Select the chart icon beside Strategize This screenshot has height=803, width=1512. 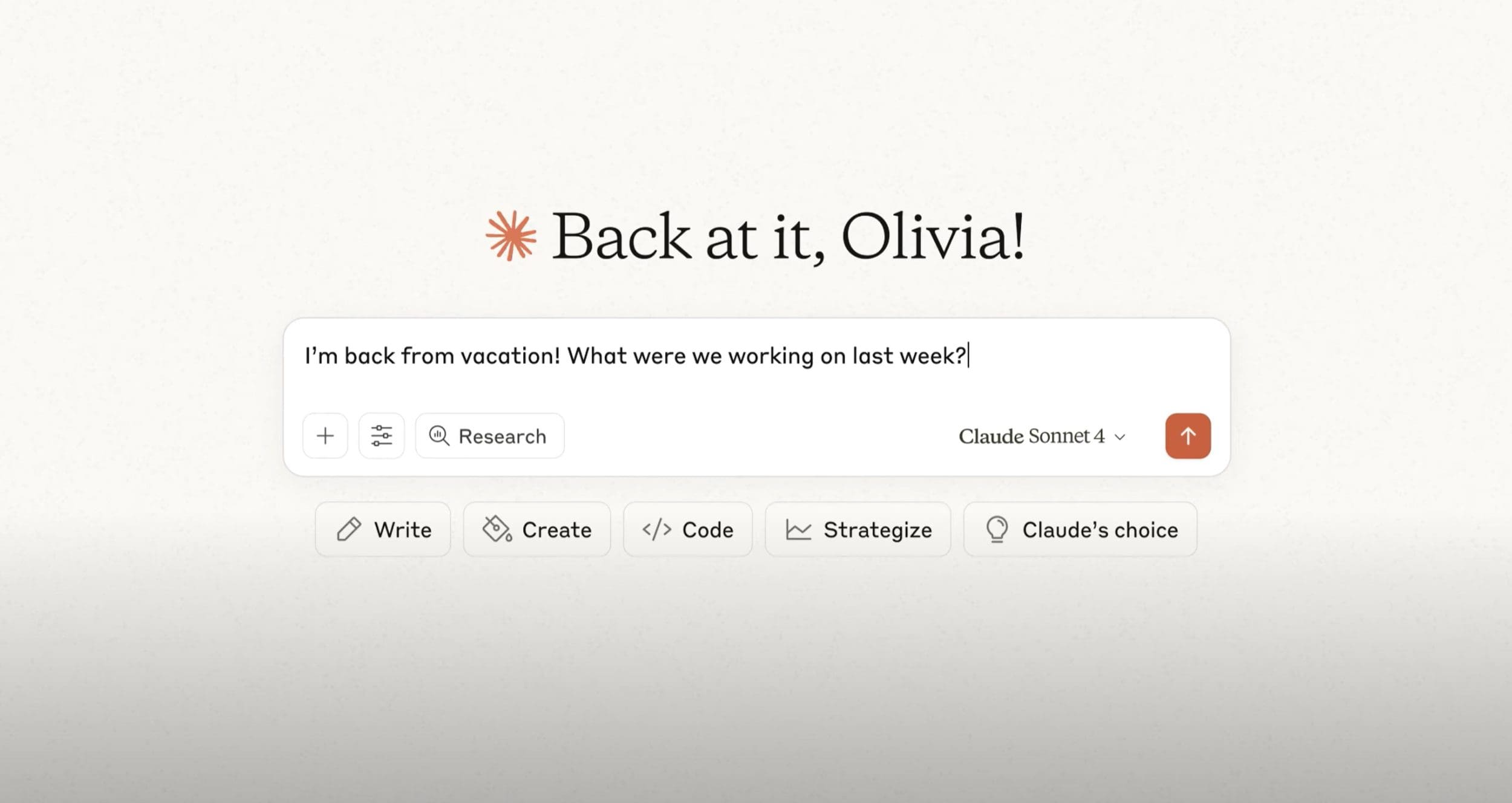pyautogui.click(x=798, y=529)
